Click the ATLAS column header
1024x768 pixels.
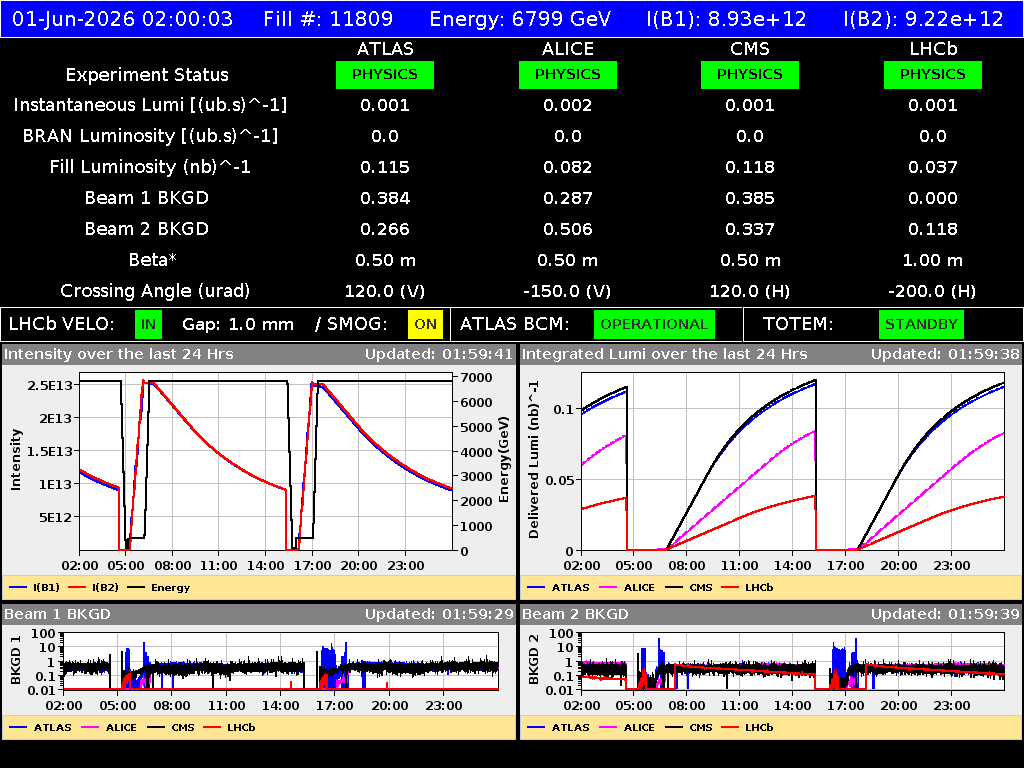(385, 49)
